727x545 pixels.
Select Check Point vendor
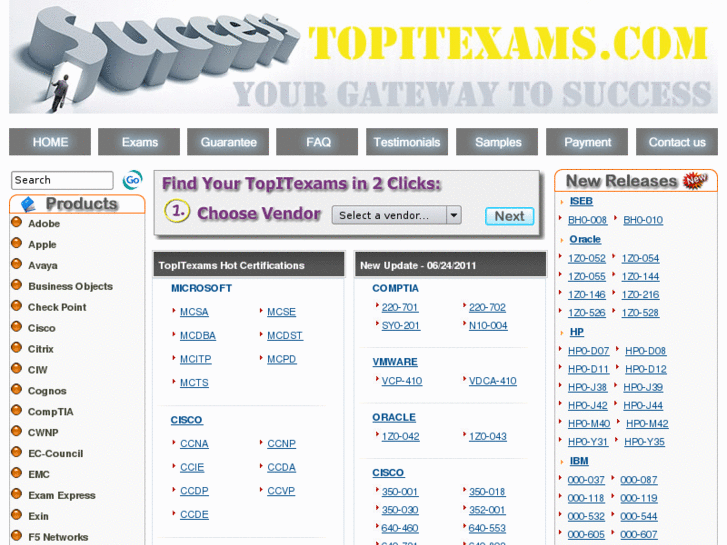tap(57, 307)
